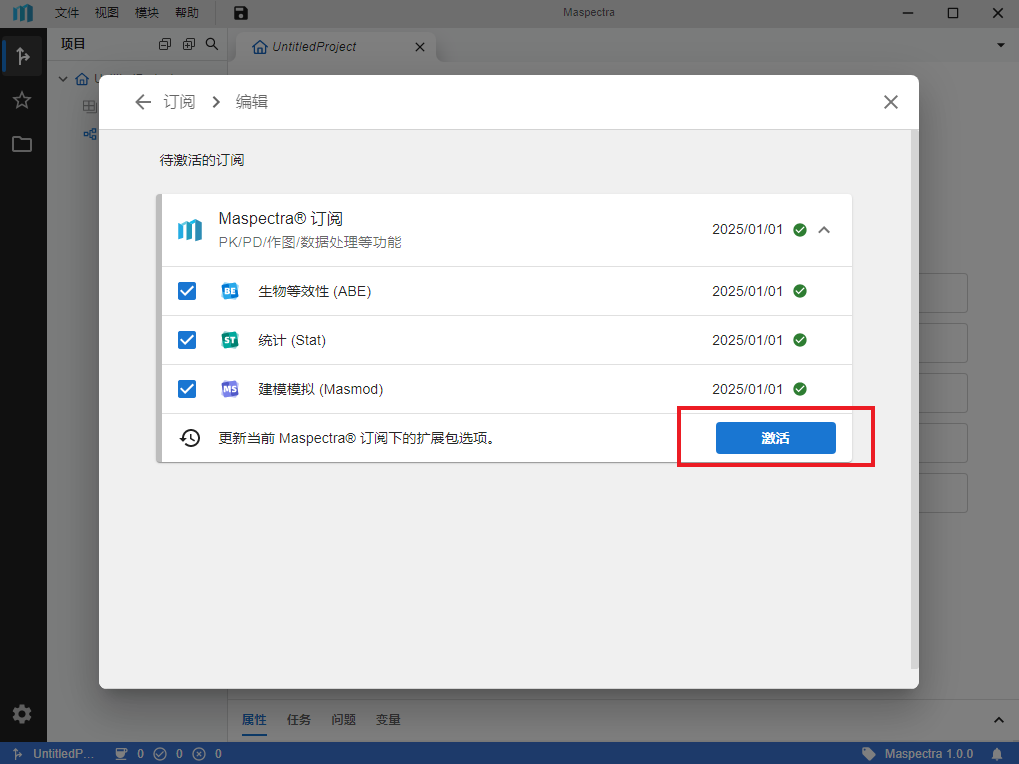The image size is (1019, 764).
Task: Click search icon in project panel
Action: click(x=212, y=44)
